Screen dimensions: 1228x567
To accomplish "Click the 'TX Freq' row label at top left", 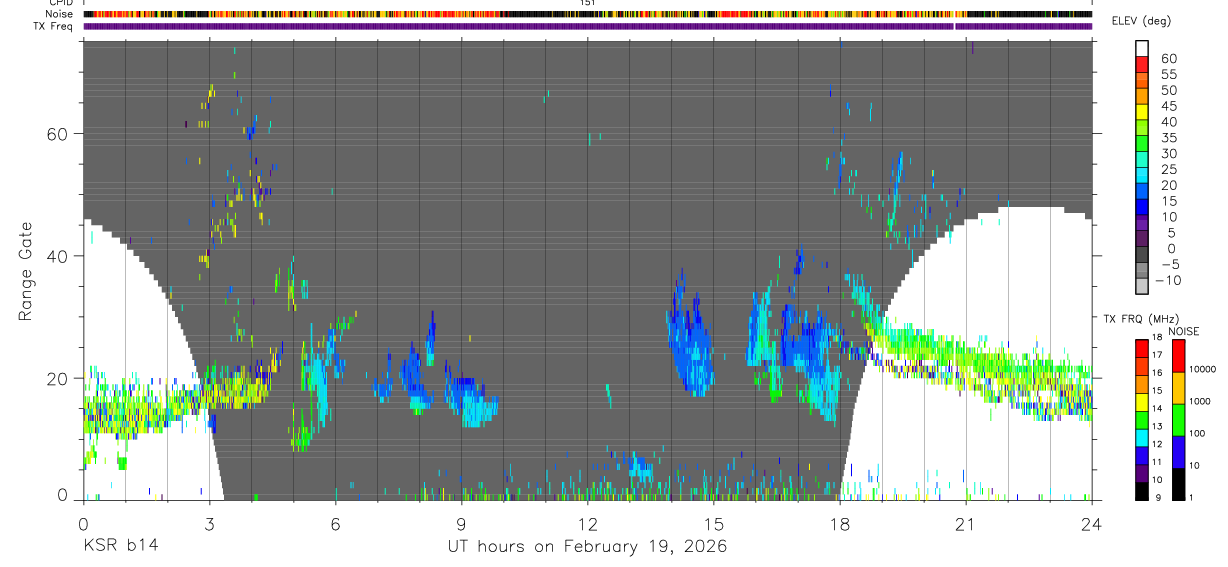I will 55,26.
